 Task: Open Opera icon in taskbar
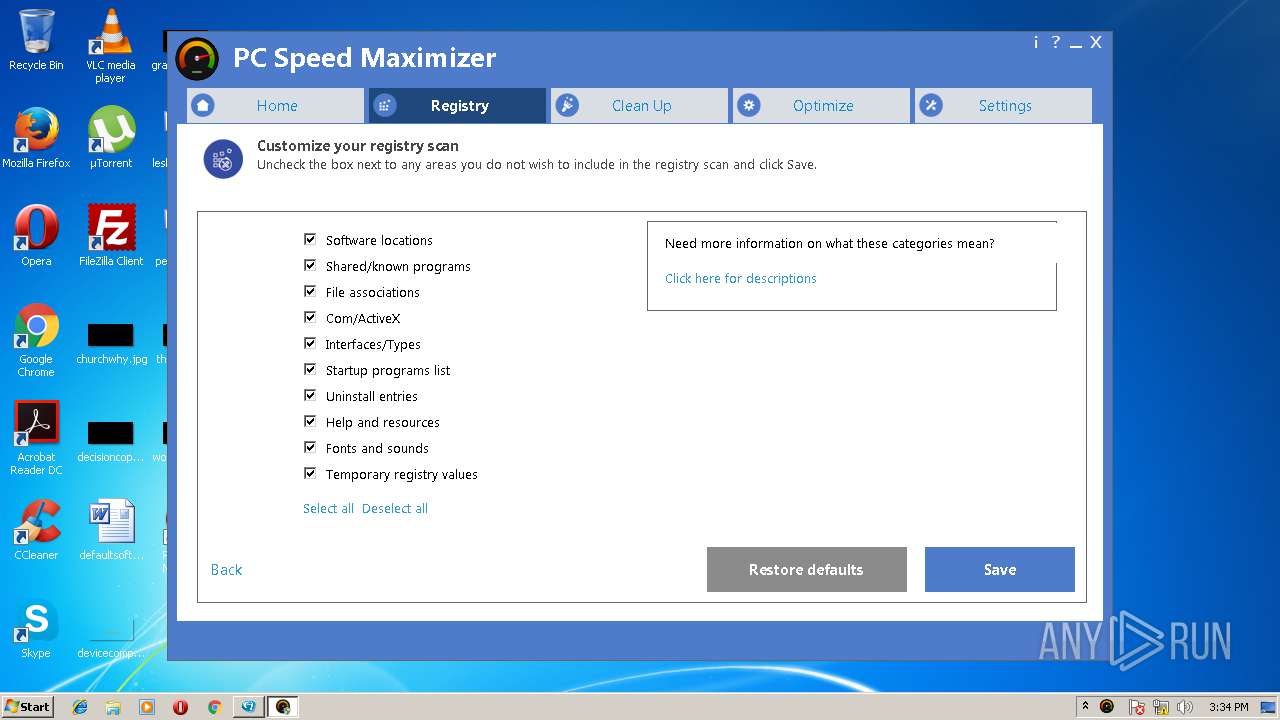[x=180, y=707]
